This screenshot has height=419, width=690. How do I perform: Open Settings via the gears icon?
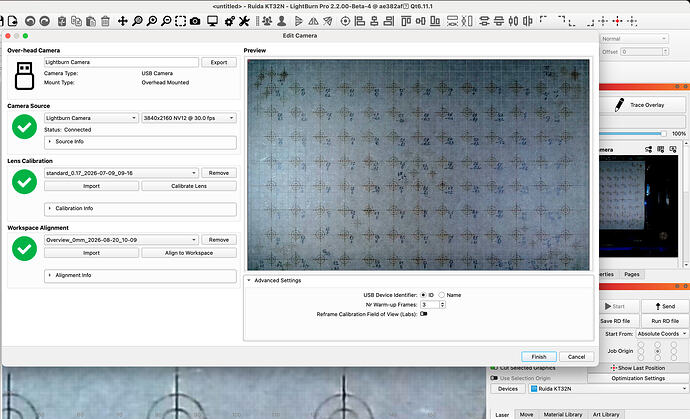pyautogui.click(x=230, y=21)
